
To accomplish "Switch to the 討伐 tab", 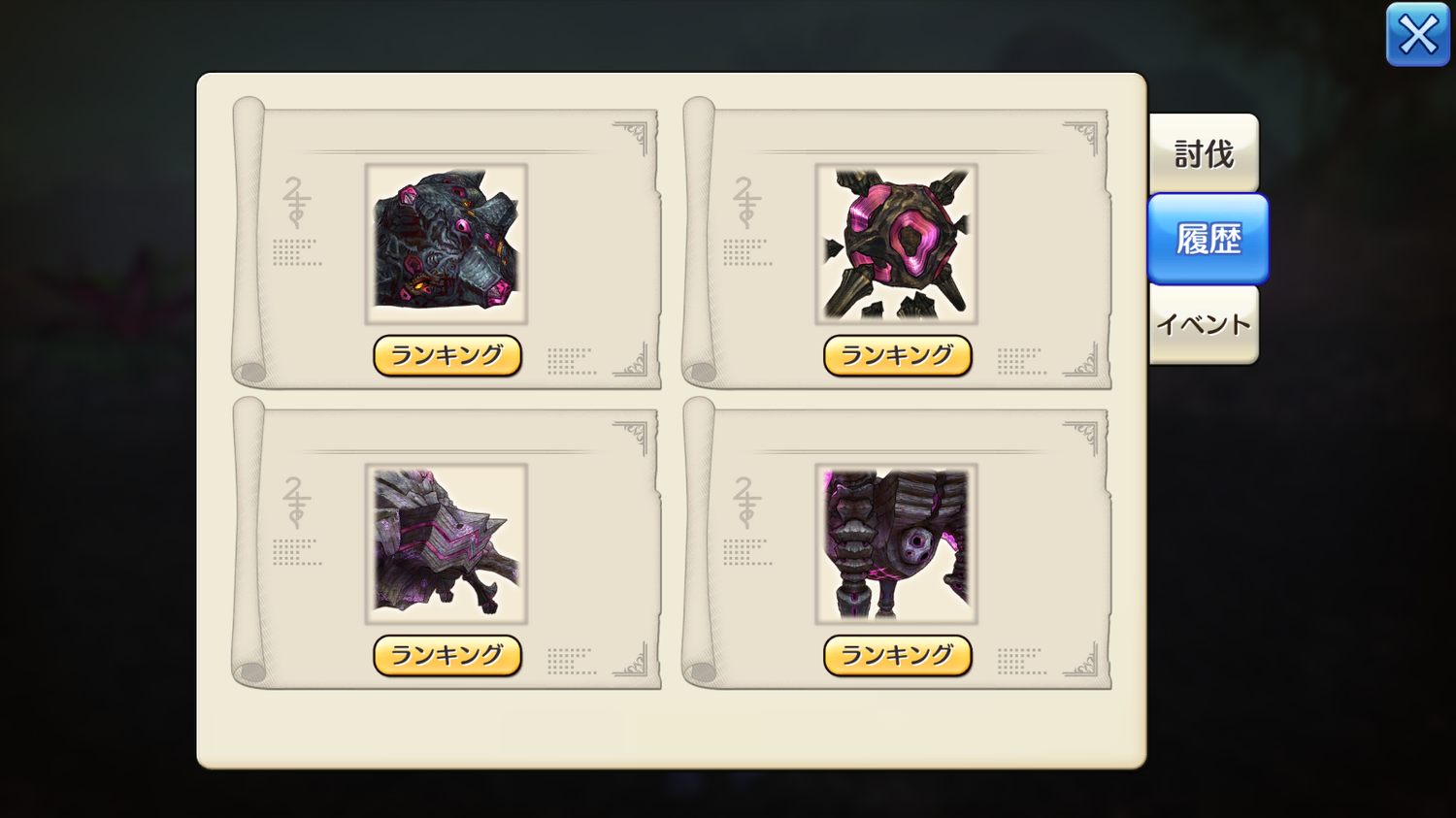I will (x=1204, y=153).
